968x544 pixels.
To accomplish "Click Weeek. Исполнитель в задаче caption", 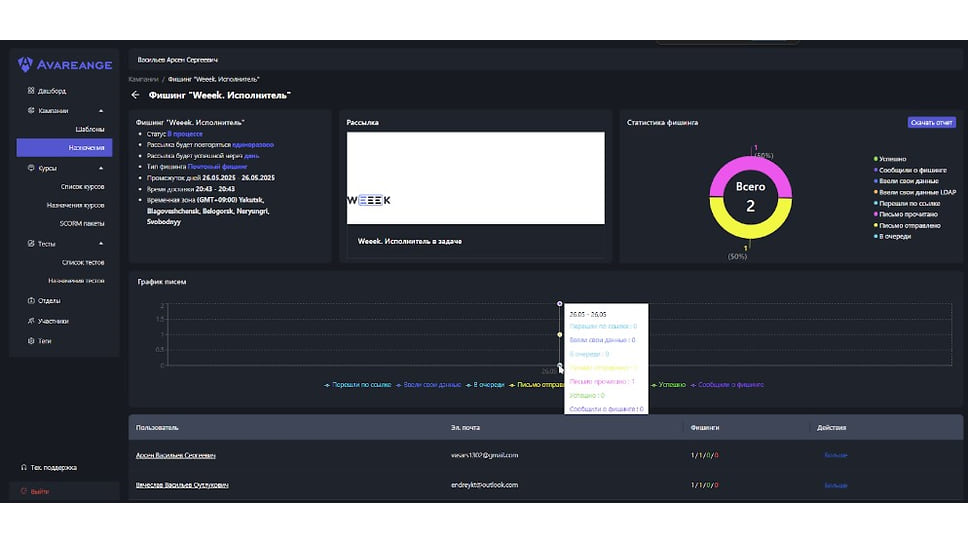I will (x=410, y=241).
